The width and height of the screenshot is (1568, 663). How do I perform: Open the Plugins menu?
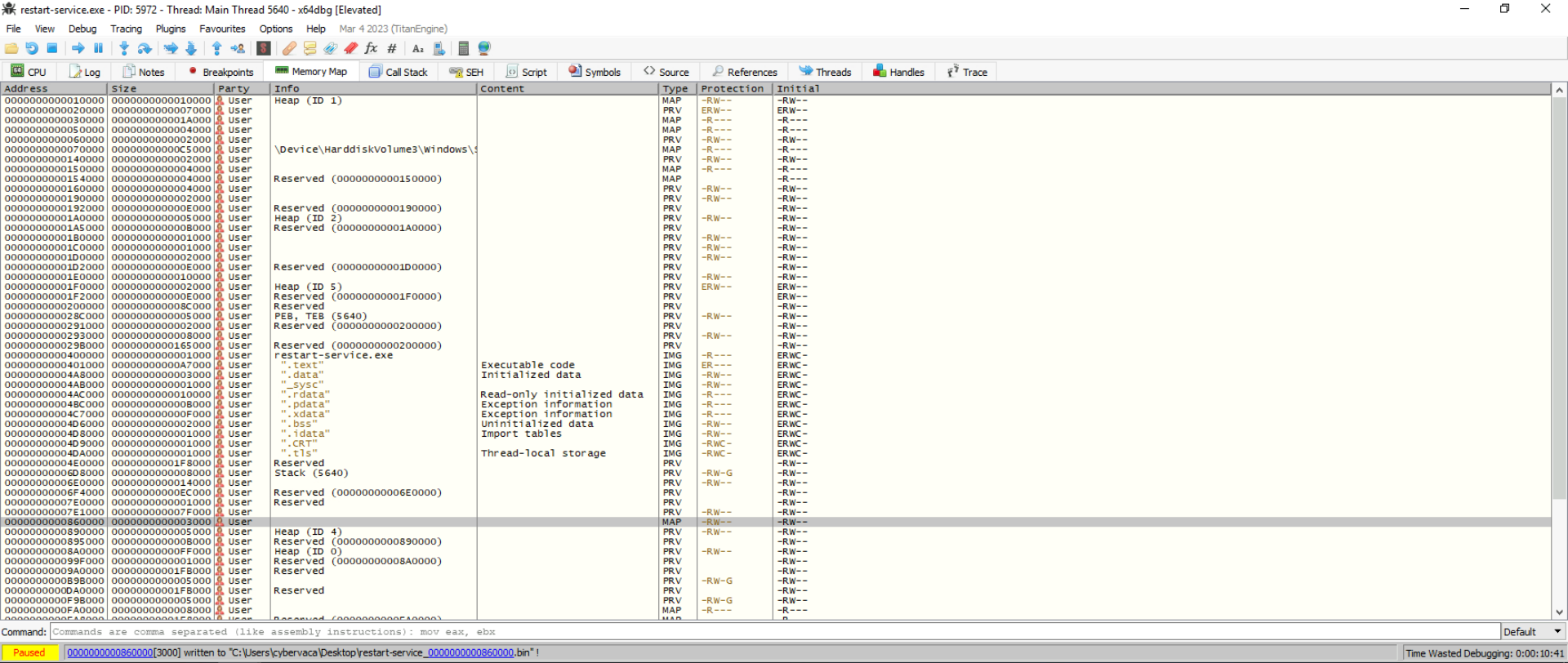171,29
